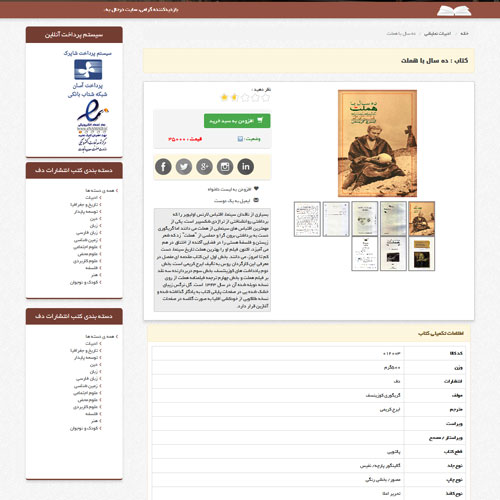Click the سیستم پرداخت آنلاین panel header

(x=74, y=35)
